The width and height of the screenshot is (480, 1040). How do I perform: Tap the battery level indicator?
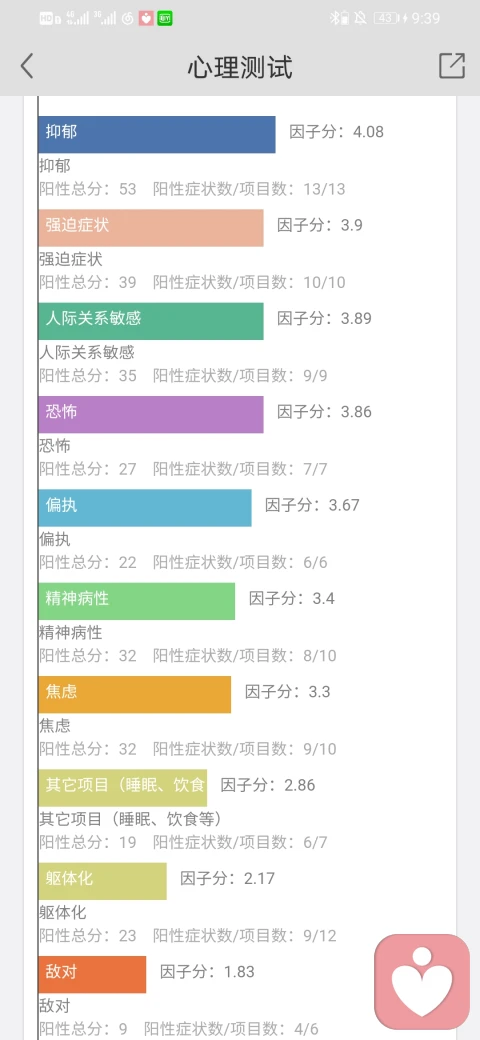(x=389, y=19)
